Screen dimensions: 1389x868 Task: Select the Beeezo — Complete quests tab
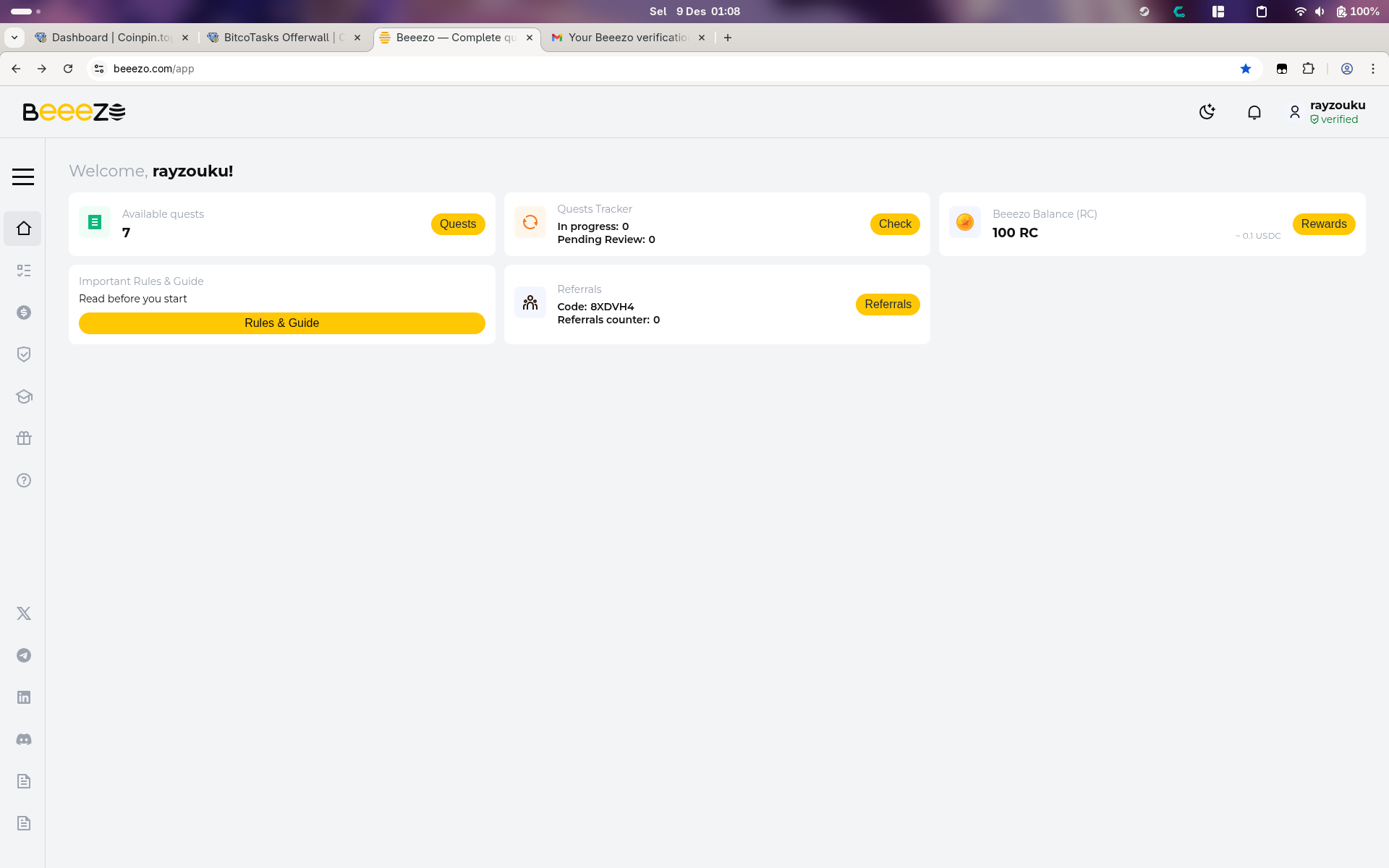click(x=456, y=38)
